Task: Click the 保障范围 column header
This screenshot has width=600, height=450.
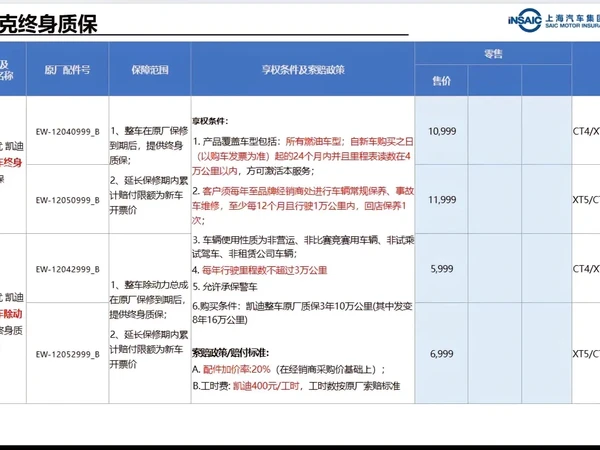Action: coord(150,70)
